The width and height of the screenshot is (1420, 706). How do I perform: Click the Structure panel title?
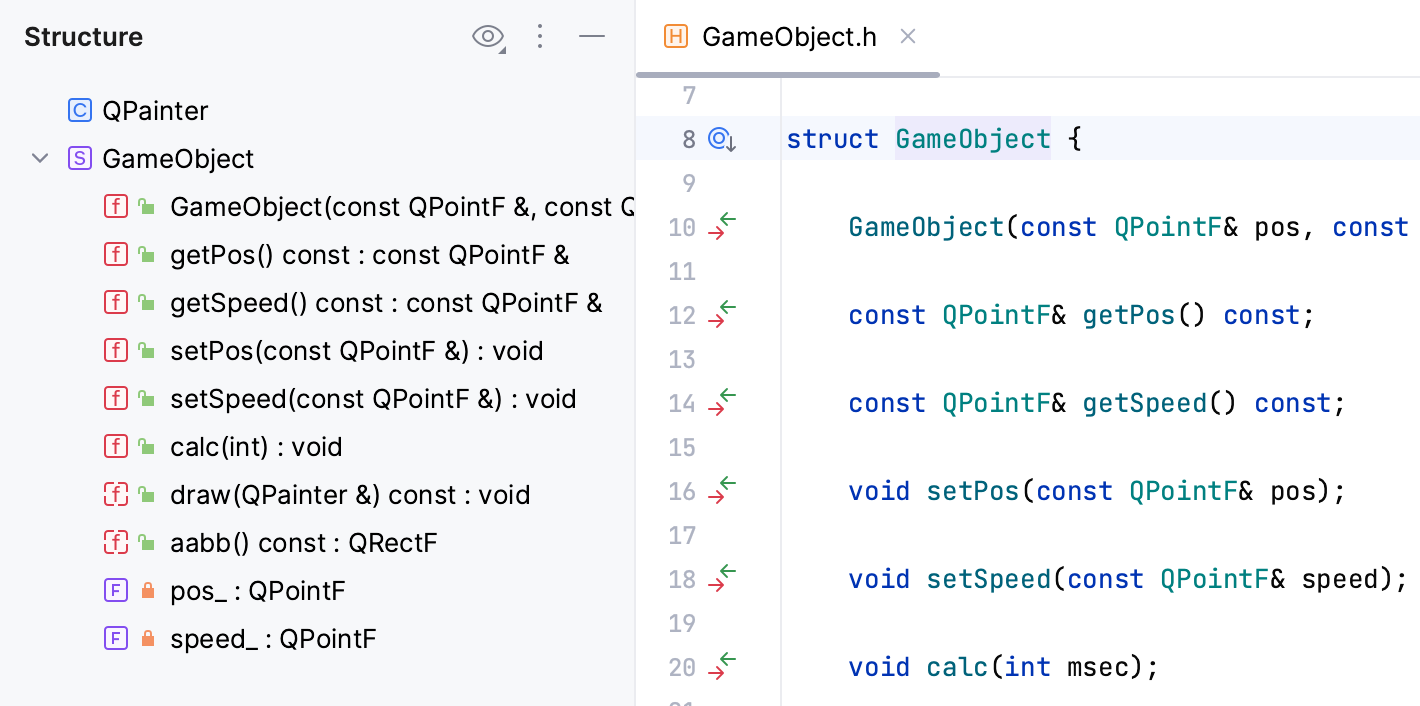click(x=83, y=37)
